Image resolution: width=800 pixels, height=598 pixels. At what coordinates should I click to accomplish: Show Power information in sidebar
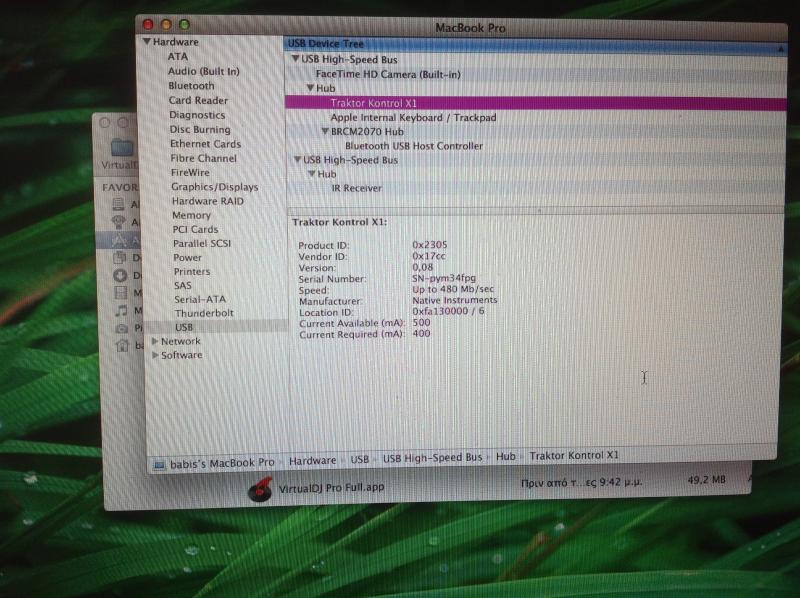[187, 258]
